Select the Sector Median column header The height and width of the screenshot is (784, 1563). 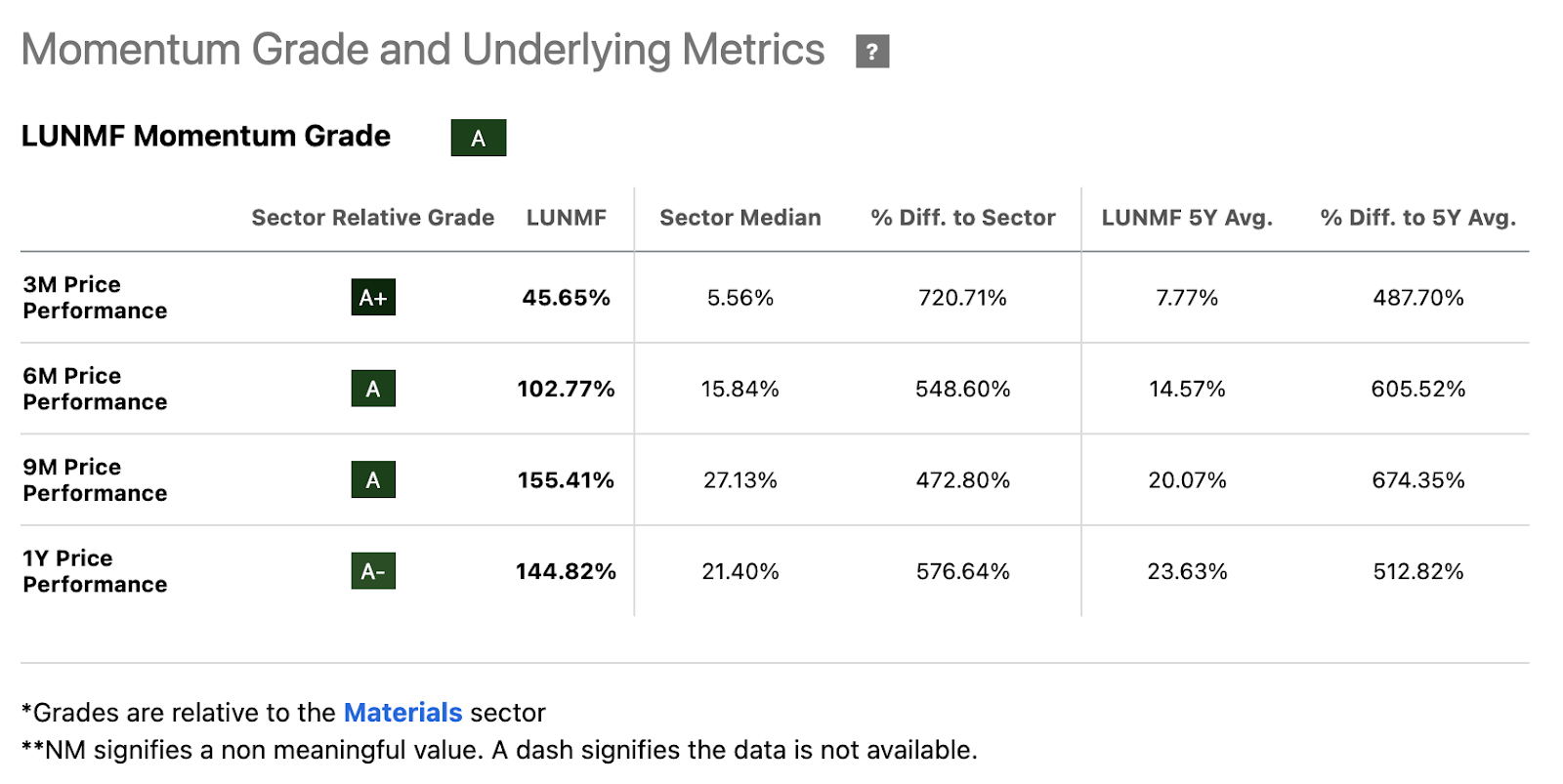point(739,218)
